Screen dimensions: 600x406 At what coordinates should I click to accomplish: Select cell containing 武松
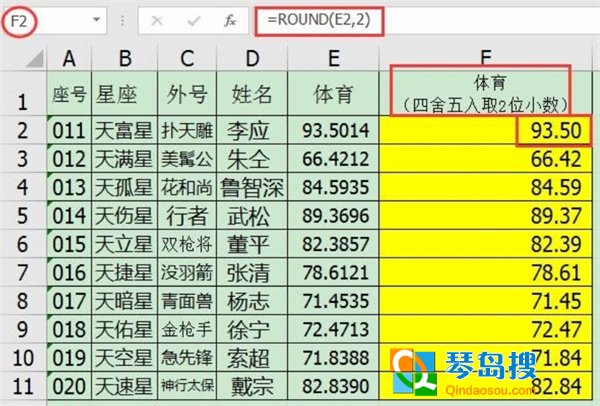pos(252,215)
